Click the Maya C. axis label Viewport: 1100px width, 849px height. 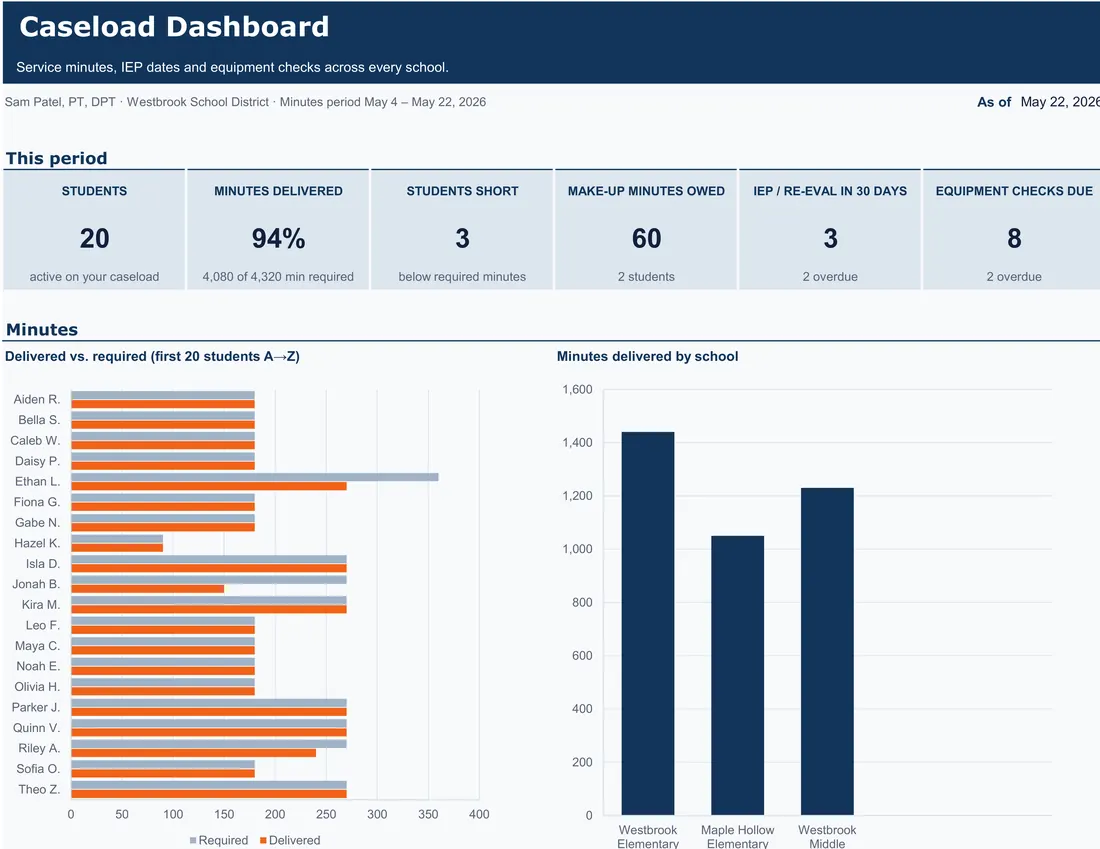coord(37,646)
